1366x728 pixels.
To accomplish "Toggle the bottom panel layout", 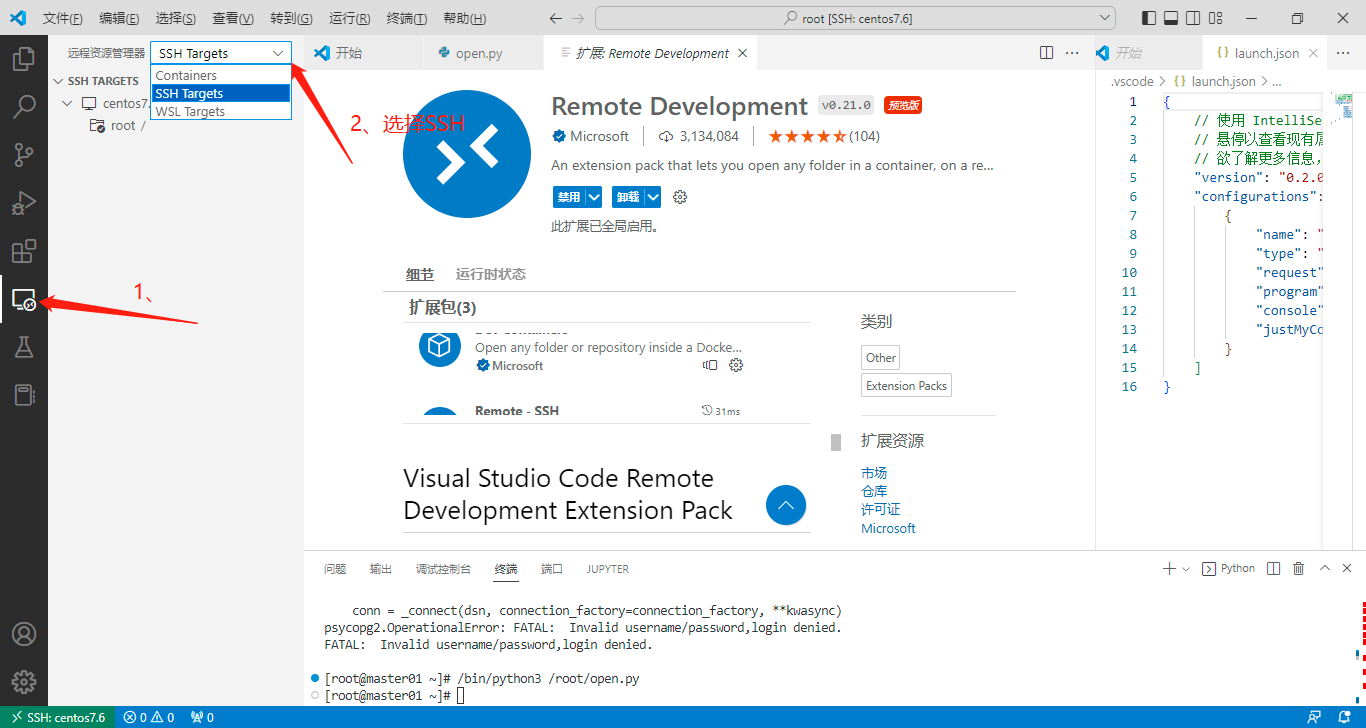I will pos(1170,18).
